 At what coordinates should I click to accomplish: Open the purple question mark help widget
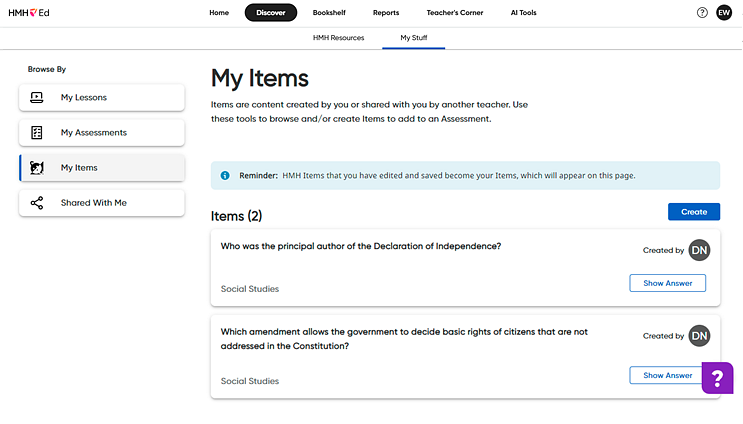[x=717, y=378]
